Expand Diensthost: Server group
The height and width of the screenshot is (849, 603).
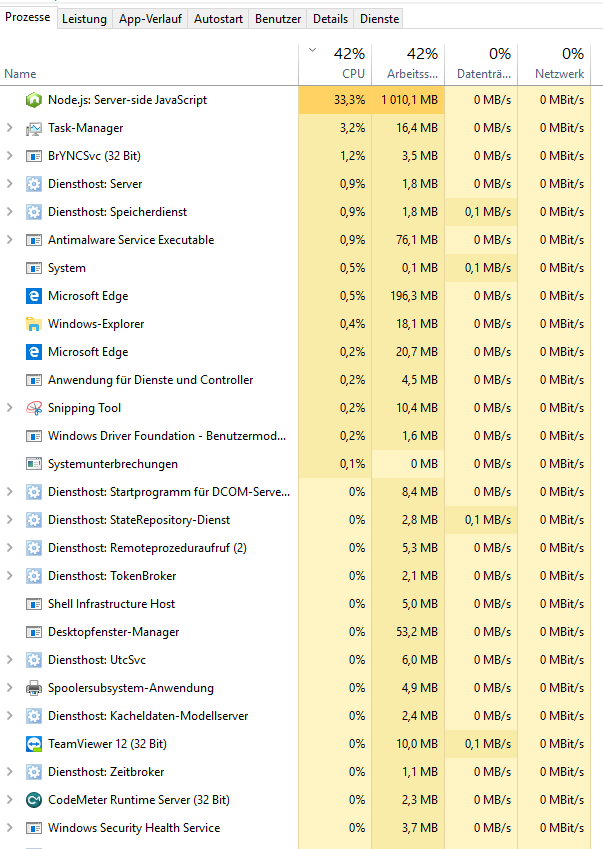[9, 184]
